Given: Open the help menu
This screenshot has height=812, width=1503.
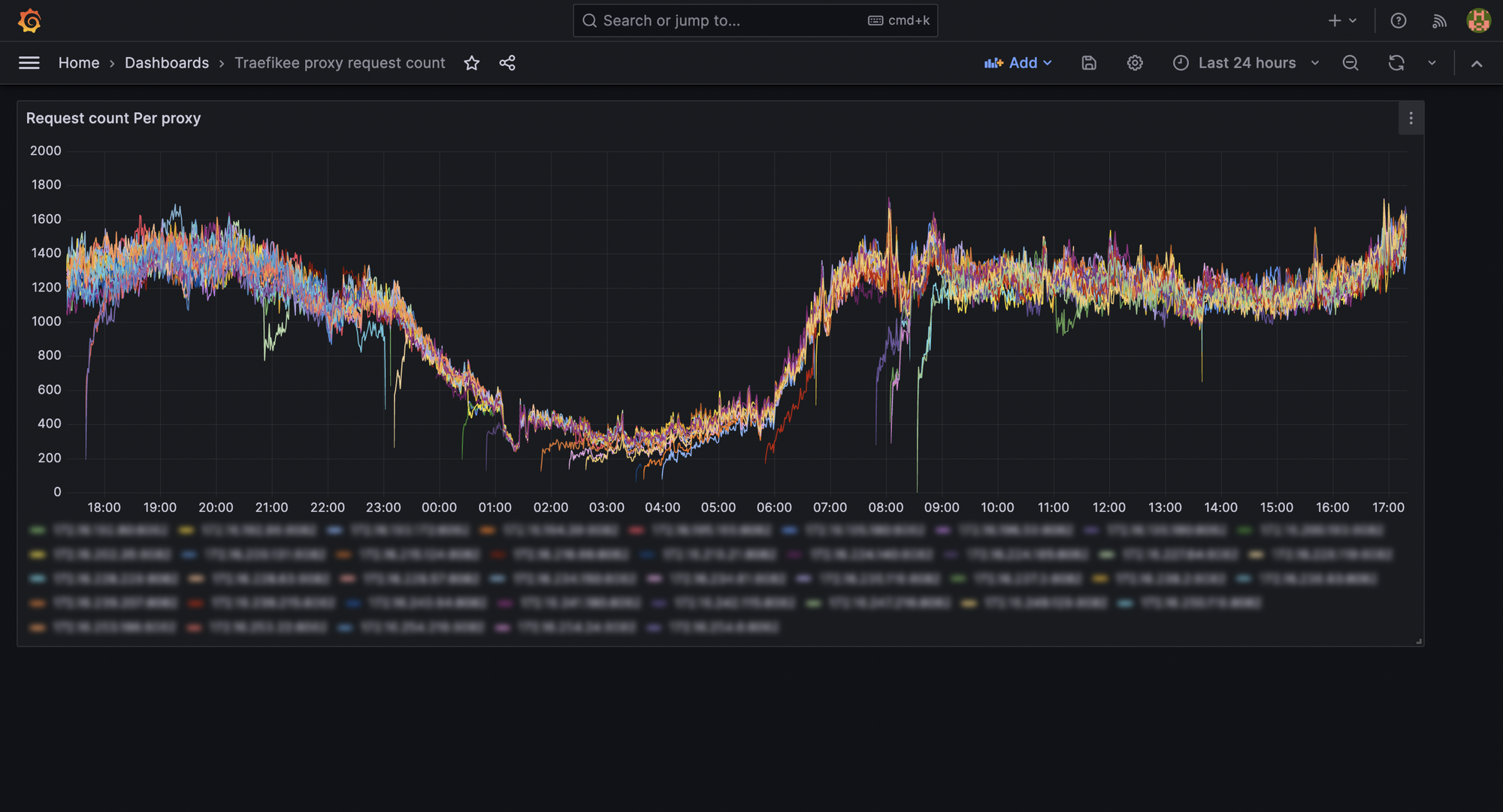Looking at the screenshot, I should pyautogui.click(x=1398, y=20).
